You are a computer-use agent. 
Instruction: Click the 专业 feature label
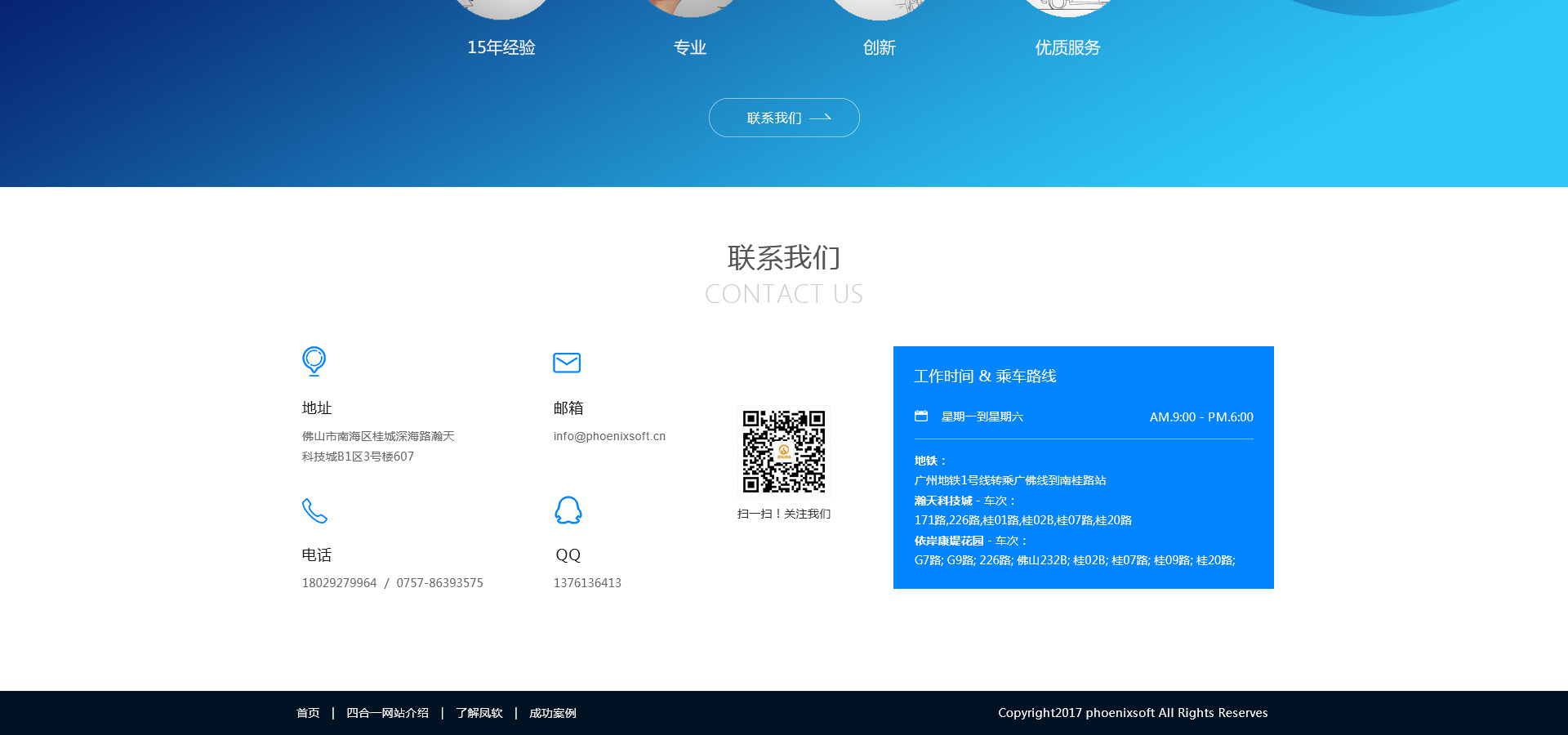pos(690,48)
